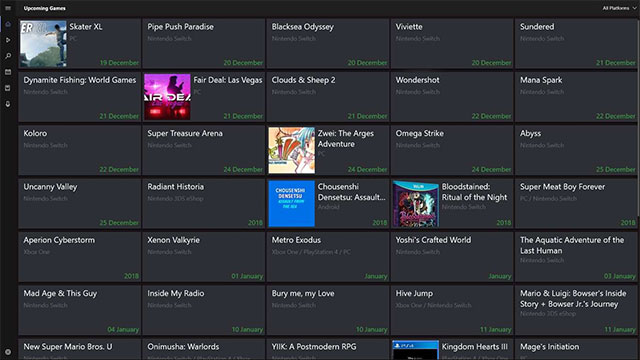Click the 01 January release date
The image size is (640, 360).
[x=247, y=276]
